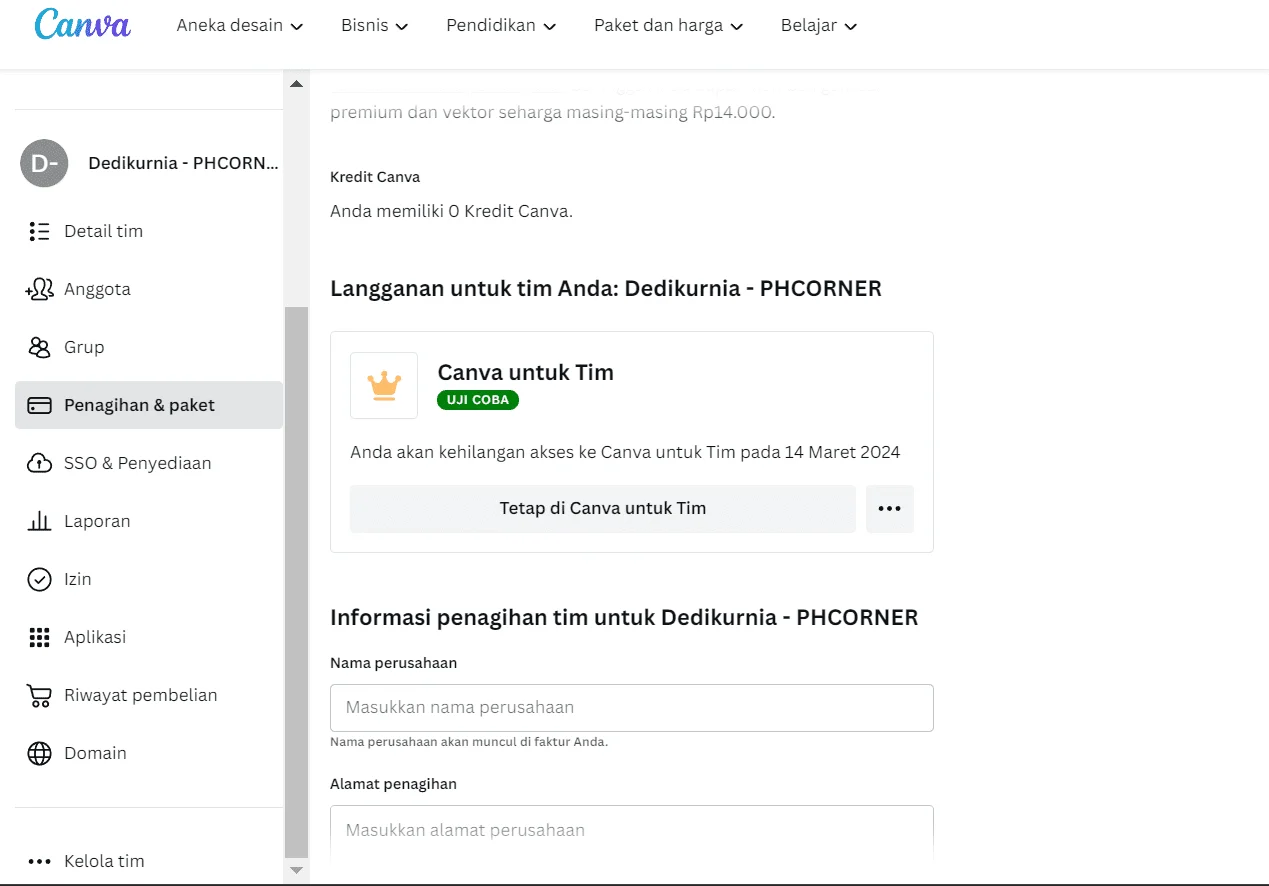
Task: Click the Anggota people icon
Action: click(x=39, y=289)
